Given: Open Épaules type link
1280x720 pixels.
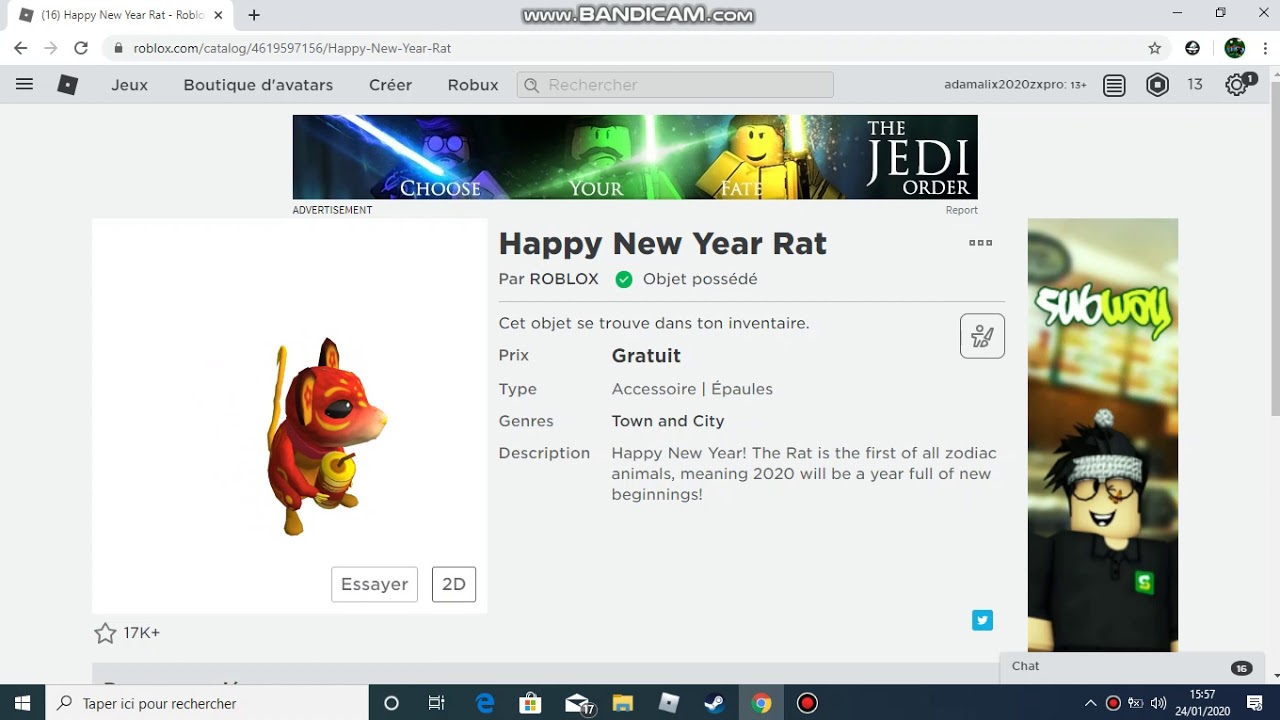Looking at the screenshot, I should click(x=742, y=389).
